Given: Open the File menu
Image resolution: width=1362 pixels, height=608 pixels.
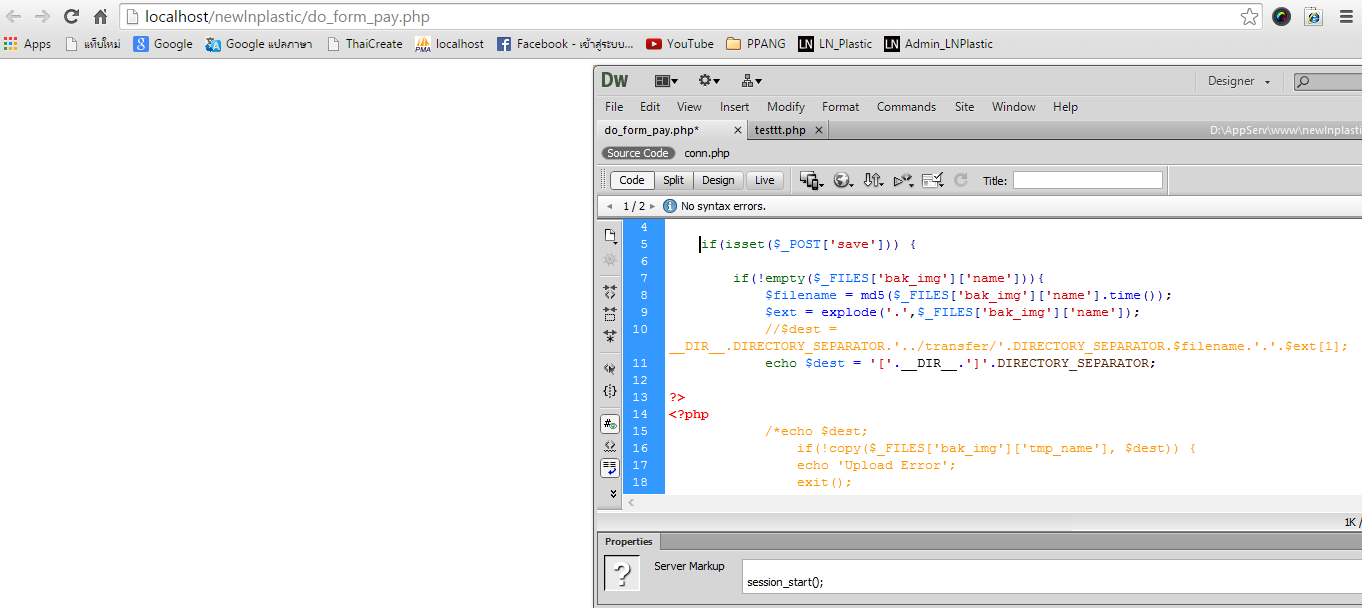Looking at the screenshot, I should coord(614,107).
